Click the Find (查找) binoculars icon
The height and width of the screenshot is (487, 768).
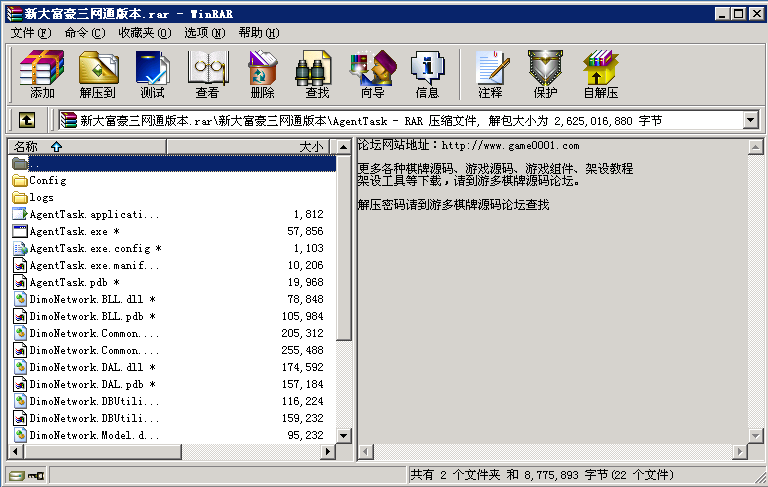tap(317, 74)
